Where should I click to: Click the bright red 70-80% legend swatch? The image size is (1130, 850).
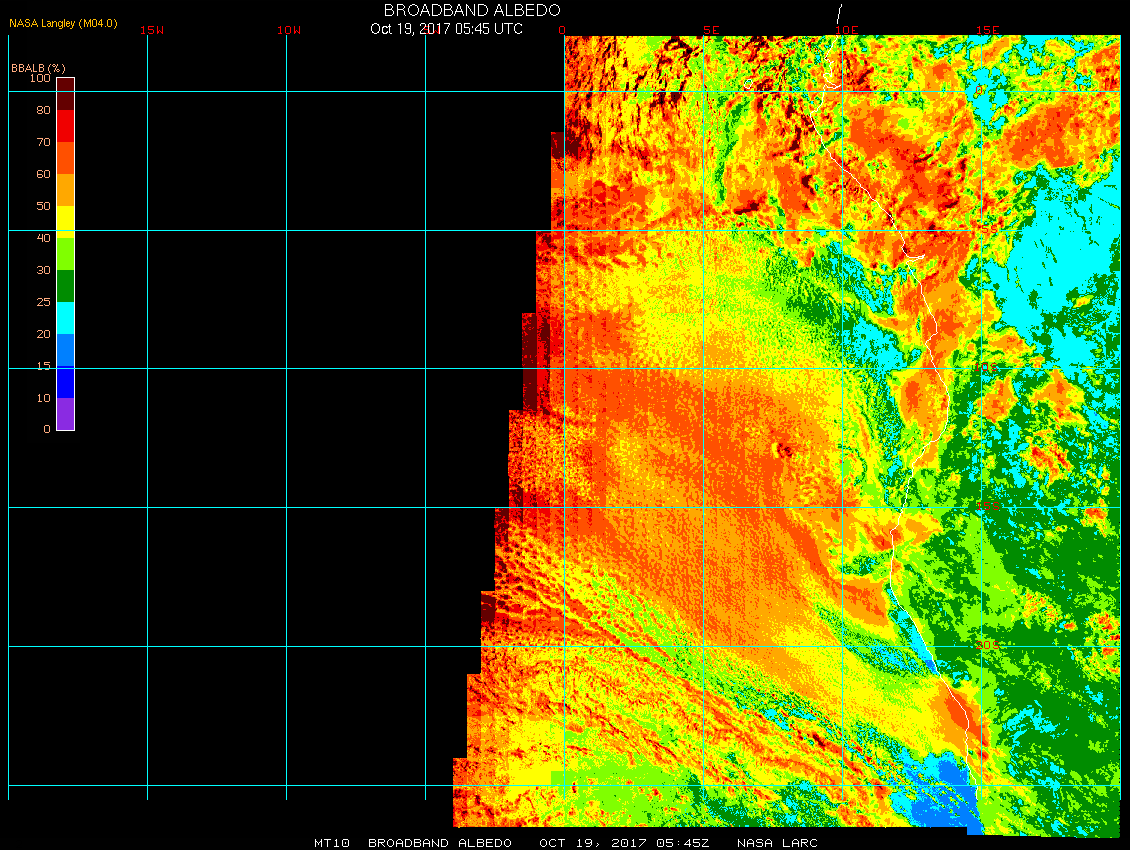click(65, 125)
